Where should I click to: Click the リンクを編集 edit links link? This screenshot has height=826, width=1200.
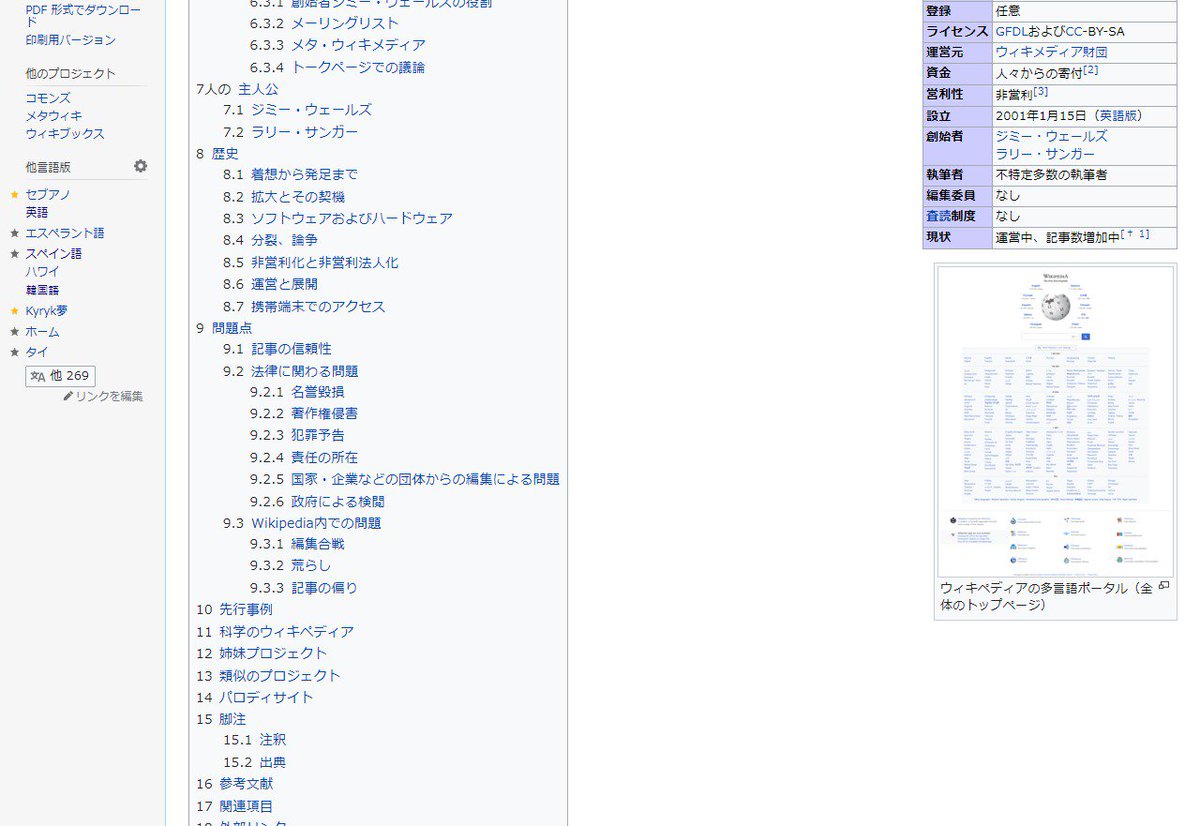(x=103, y=396)
